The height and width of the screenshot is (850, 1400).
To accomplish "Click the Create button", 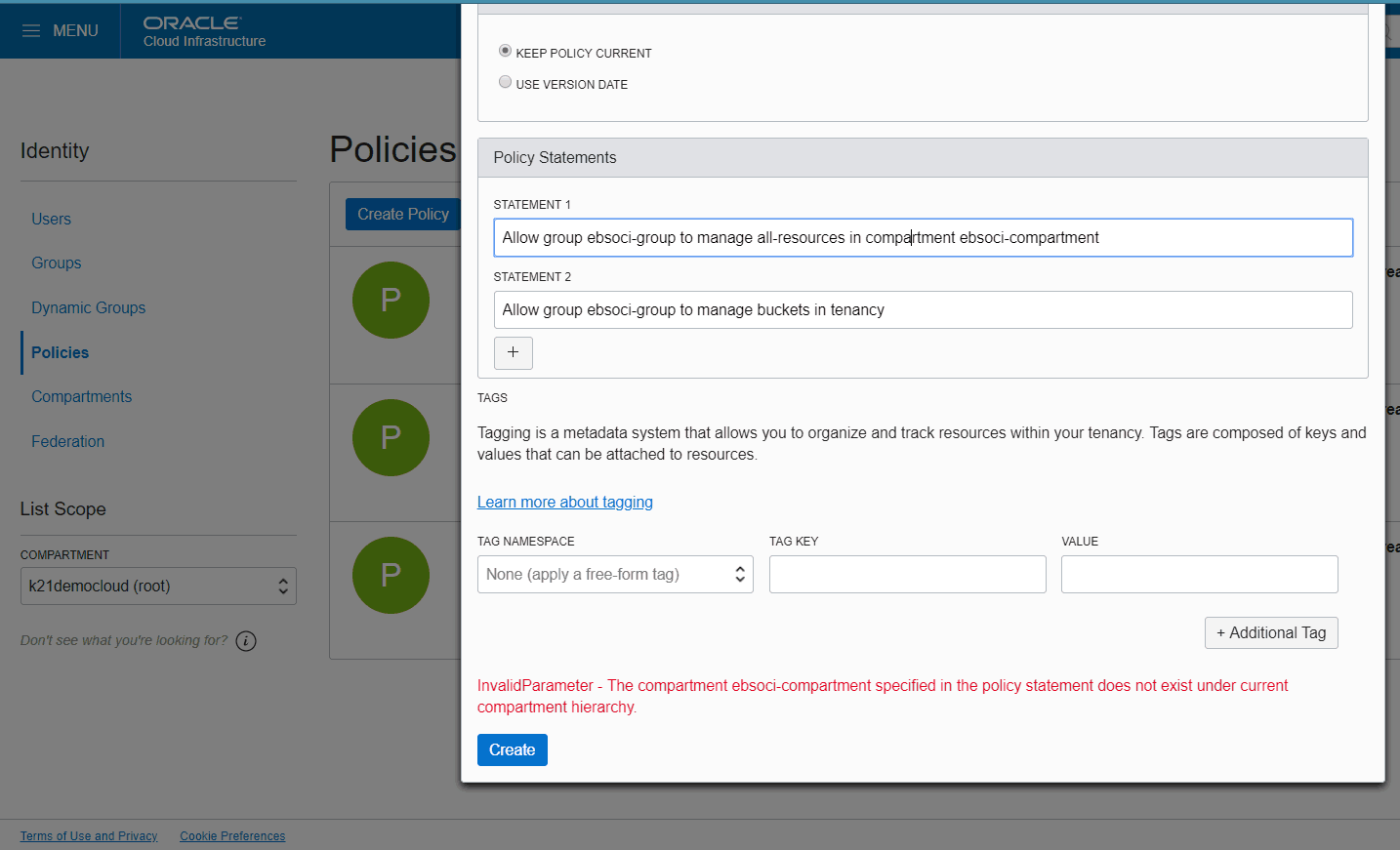I will [512, 749].
